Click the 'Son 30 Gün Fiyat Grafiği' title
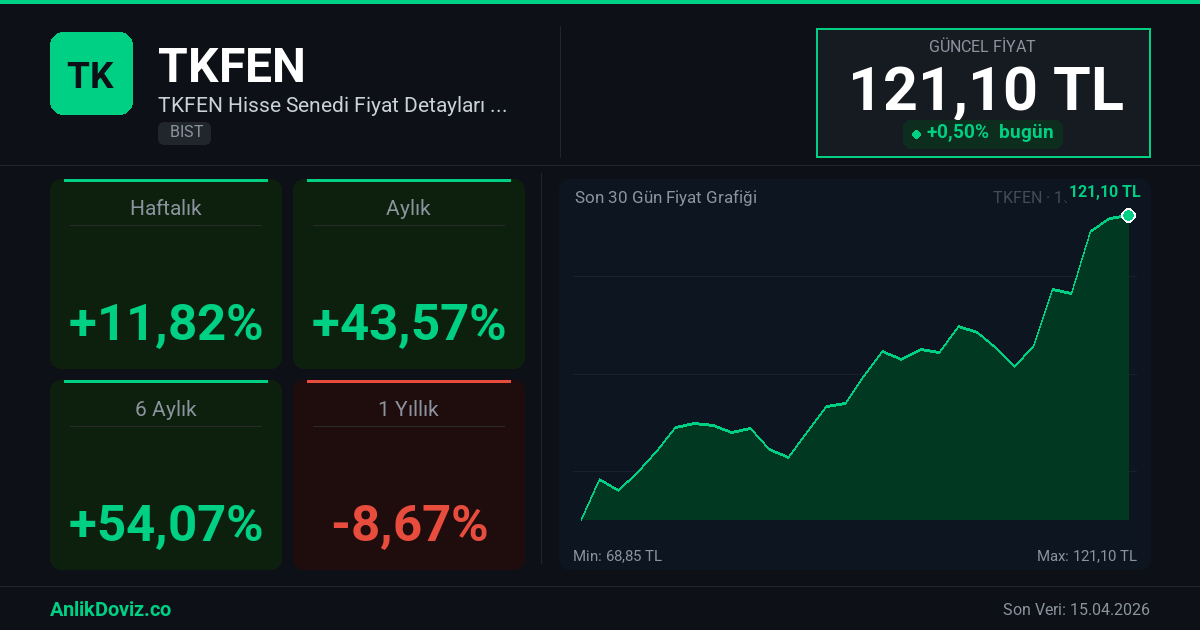The height and width of the screenshot is (630, 1200). point(665,197)
